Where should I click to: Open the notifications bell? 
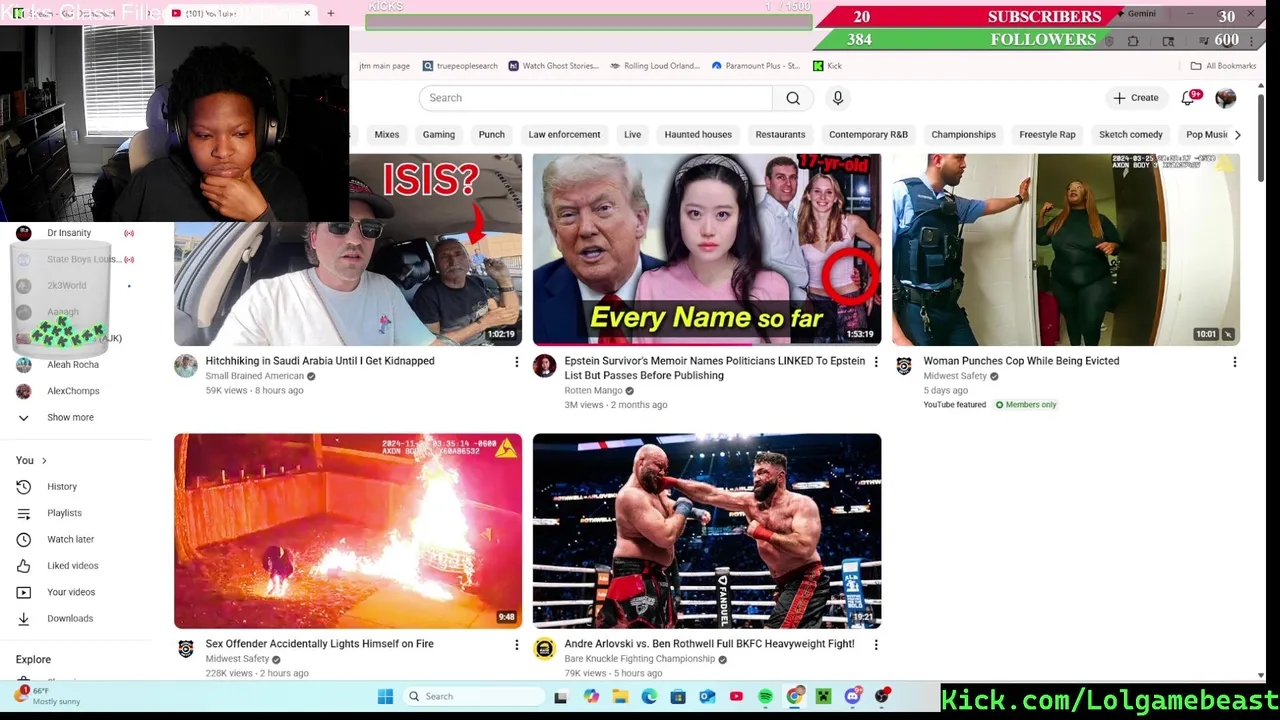[x=1188, y=98]
